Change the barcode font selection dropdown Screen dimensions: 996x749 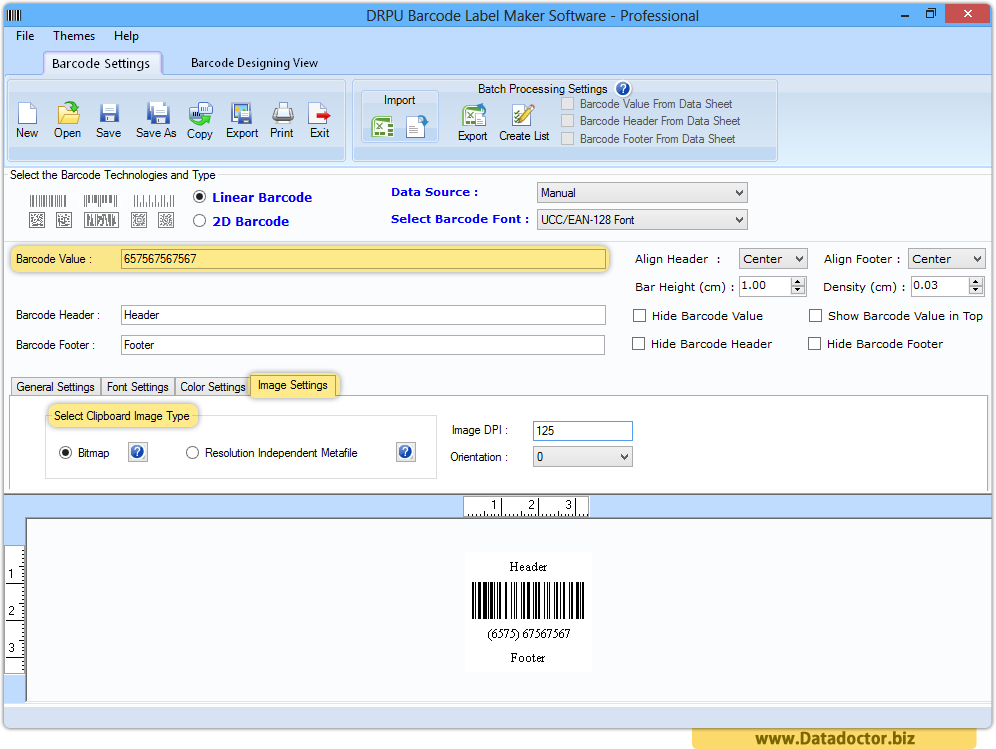point(740,219)
